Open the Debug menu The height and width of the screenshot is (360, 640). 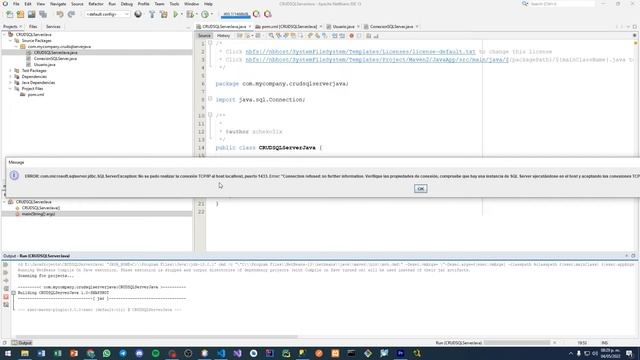127,4
